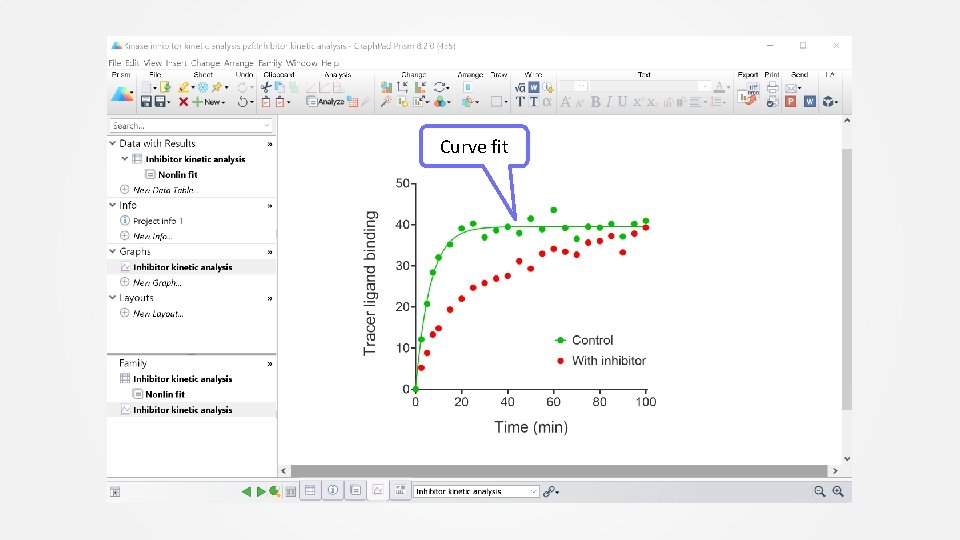The height and width of the screenshot is (540, 960).
Task: Open the File menu
Action: 114,62
